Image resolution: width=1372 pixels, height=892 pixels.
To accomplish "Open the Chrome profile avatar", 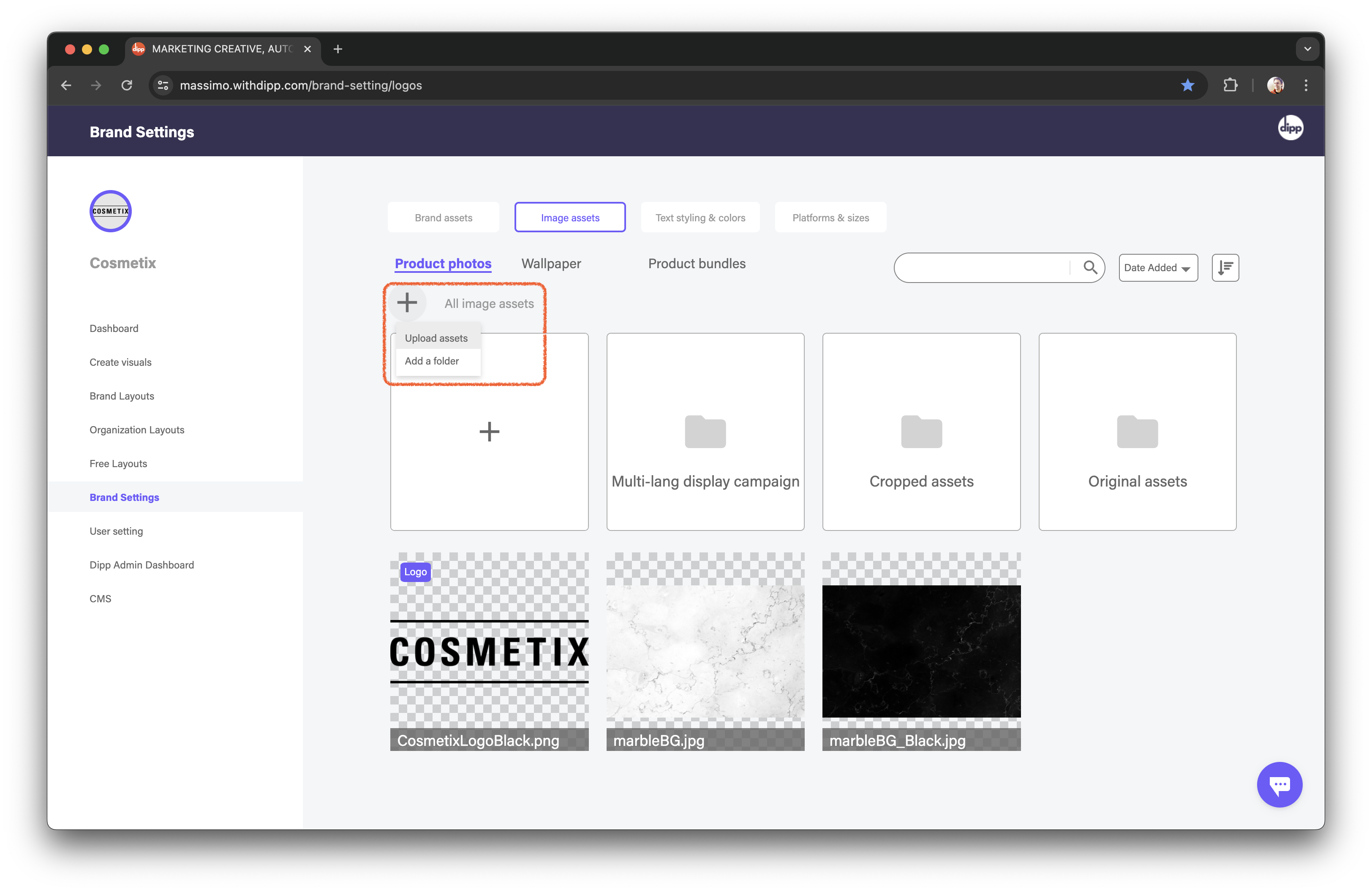I will point(1275,85).
